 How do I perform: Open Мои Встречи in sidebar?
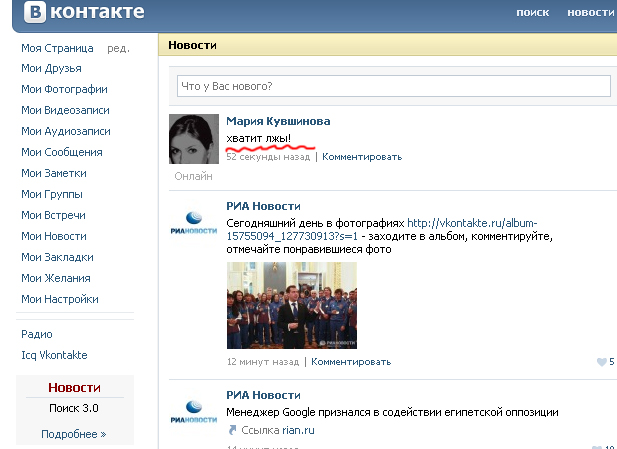(54, 215)
